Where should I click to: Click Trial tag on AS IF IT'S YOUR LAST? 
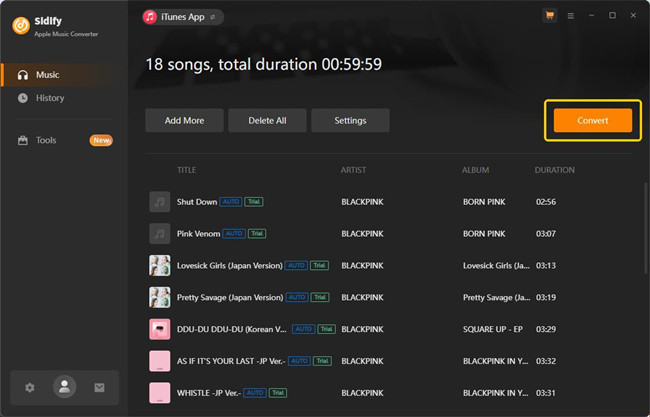323,361
